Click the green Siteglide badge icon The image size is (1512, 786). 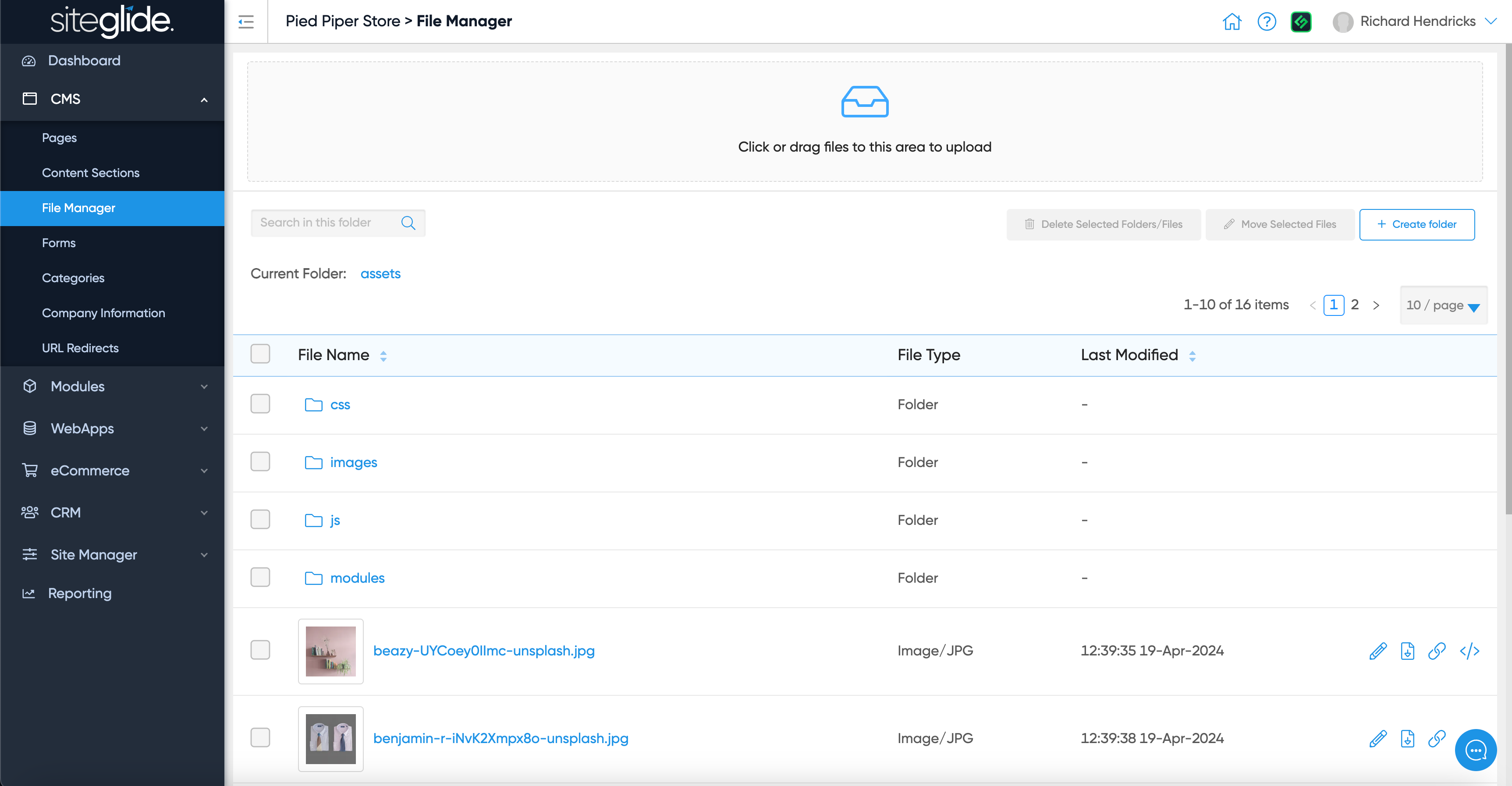pyautogui.click(x=1301, y=22)
